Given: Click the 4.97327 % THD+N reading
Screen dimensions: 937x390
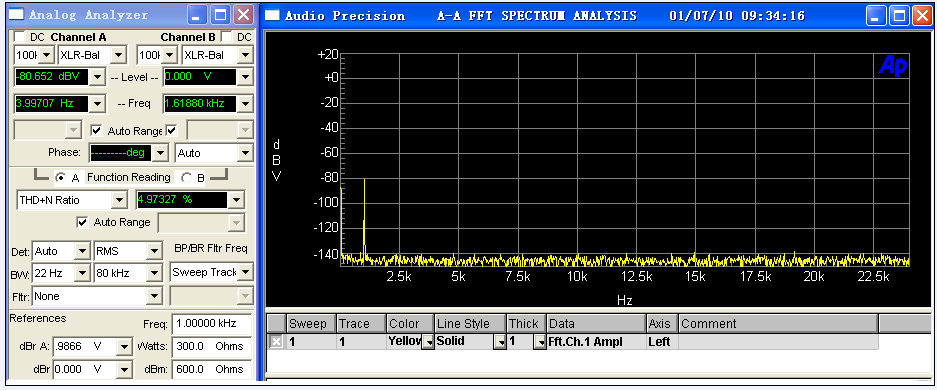Looking at the screenshot, I should click(x=182, y=200).
